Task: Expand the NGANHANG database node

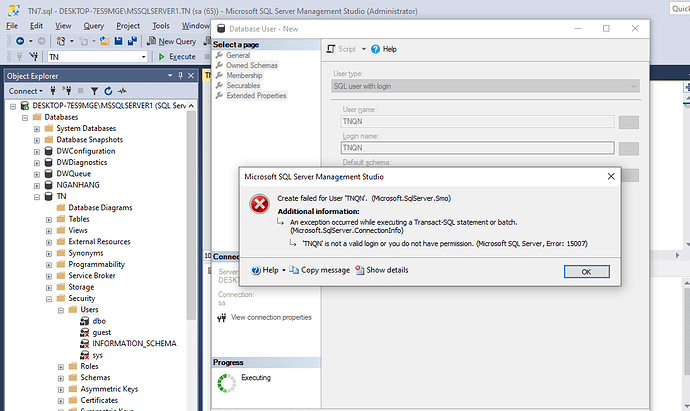Action: click(37, 186)
